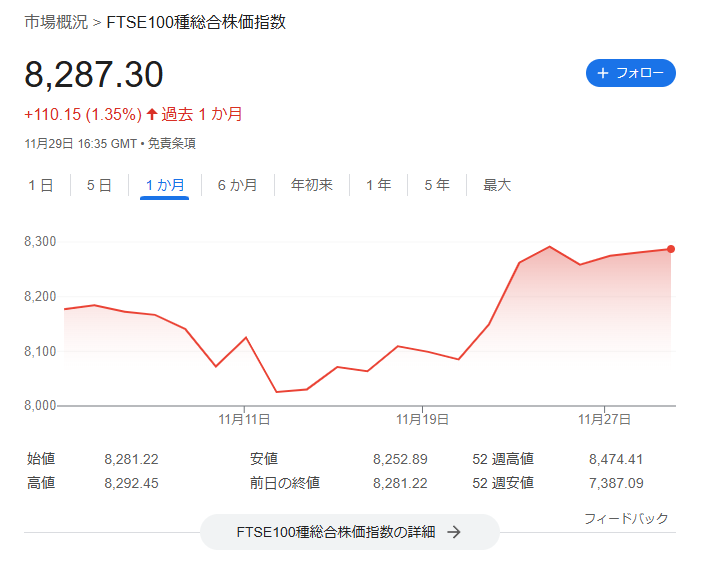This screenshot has width=707, height=573.
Task: Click the 前日の終値 value 8,281.22
Action: (x=400, y=483)
